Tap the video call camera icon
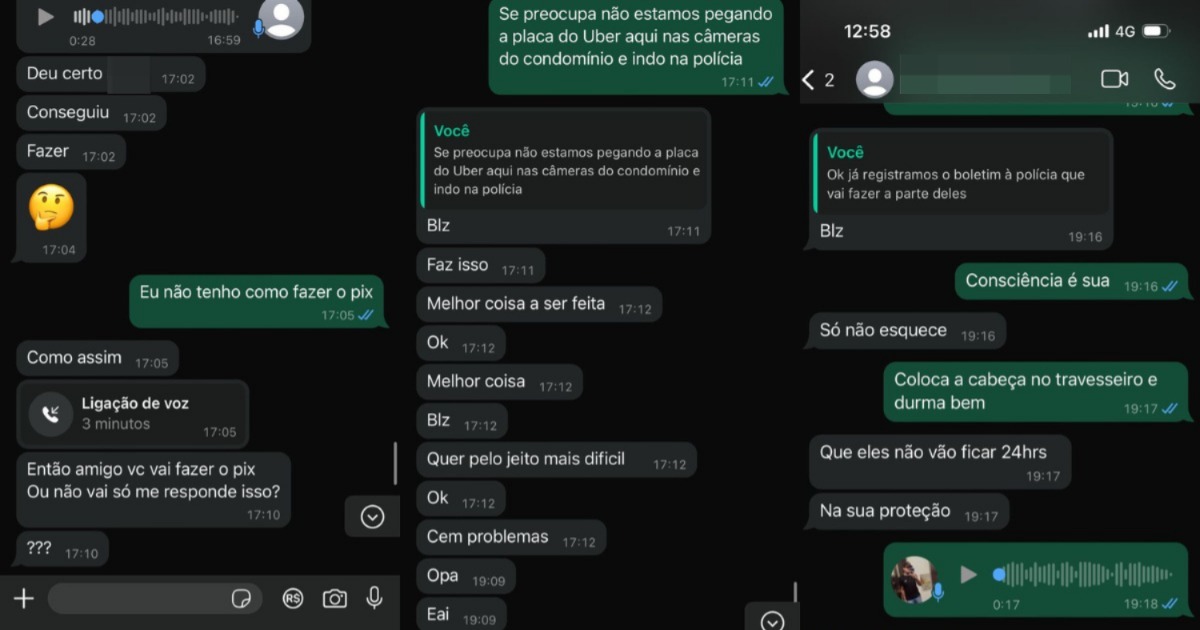Image resolution: width=1200 pixels, height=630 pixels. [x=1114, y=79]
